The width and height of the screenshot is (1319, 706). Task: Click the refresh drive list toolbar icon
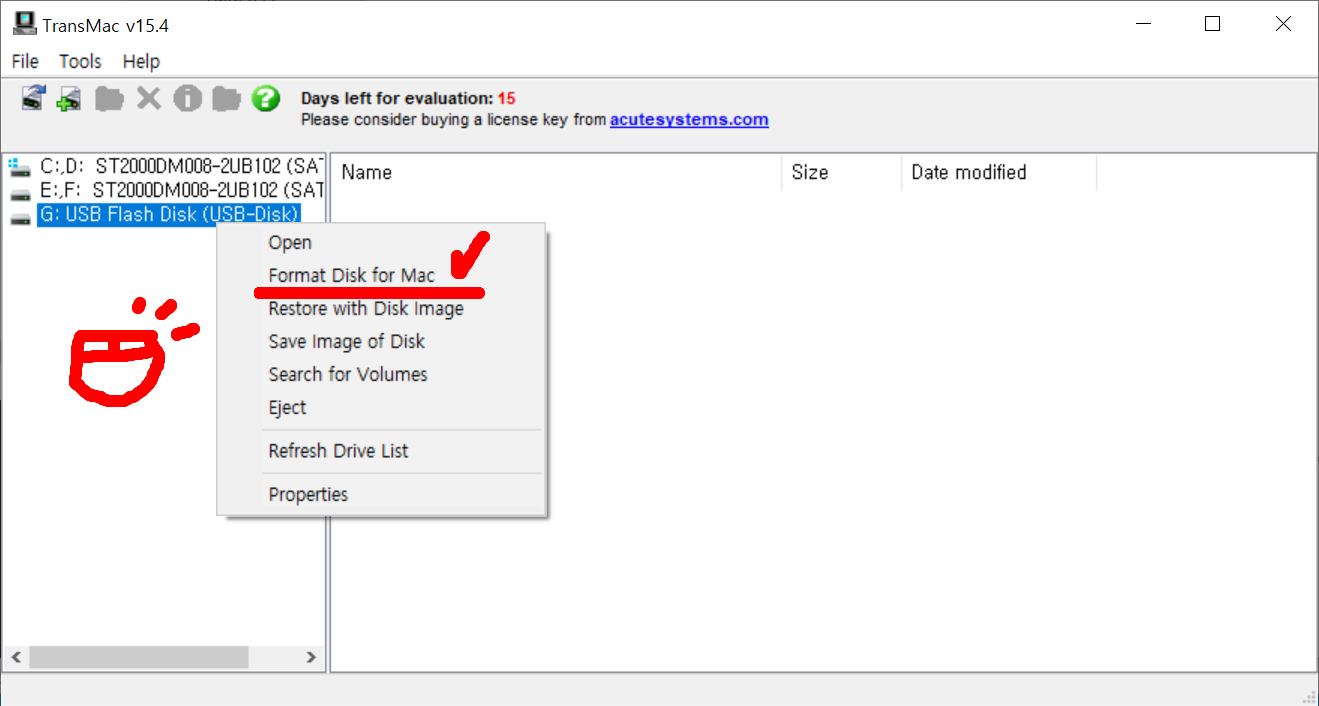pyautogui.click(x=33, y=98)
